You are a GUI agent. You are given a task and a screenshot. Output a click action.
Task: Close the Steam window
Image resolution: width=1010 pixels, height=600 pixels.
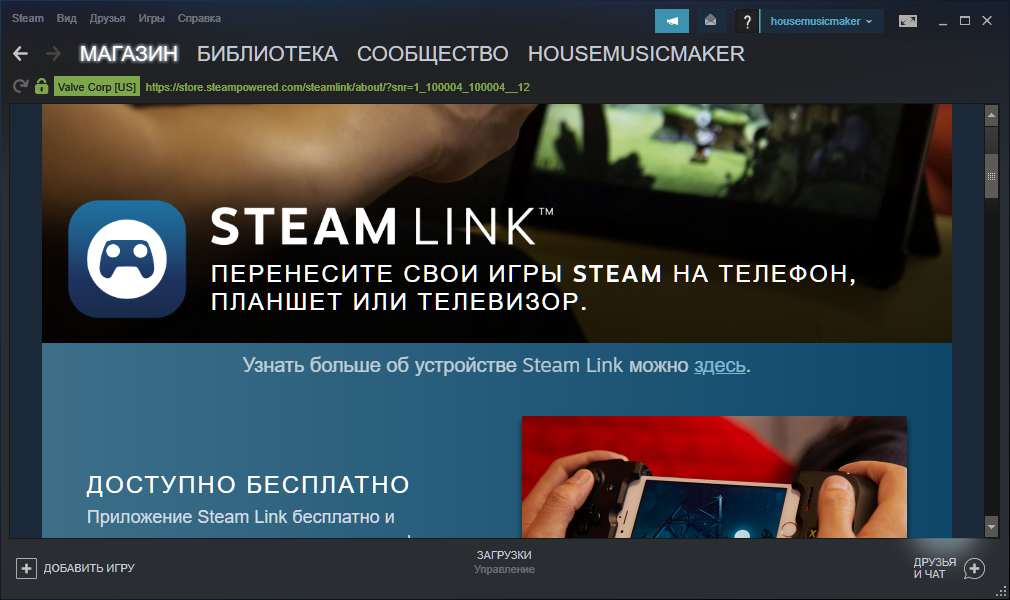point(987,21)
